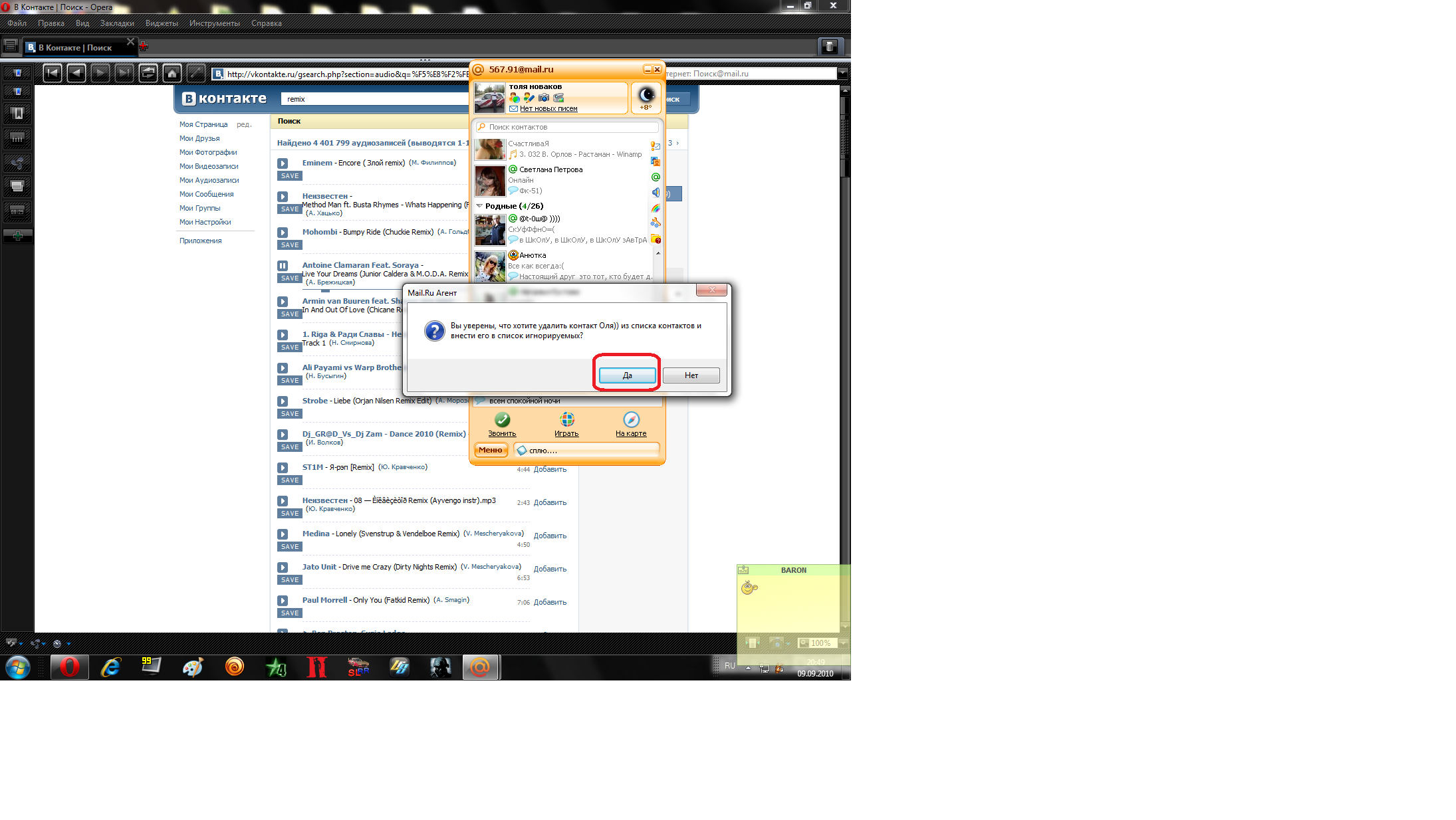Click the rainbow themes icon in Agent sidebar

click(656, 208)
